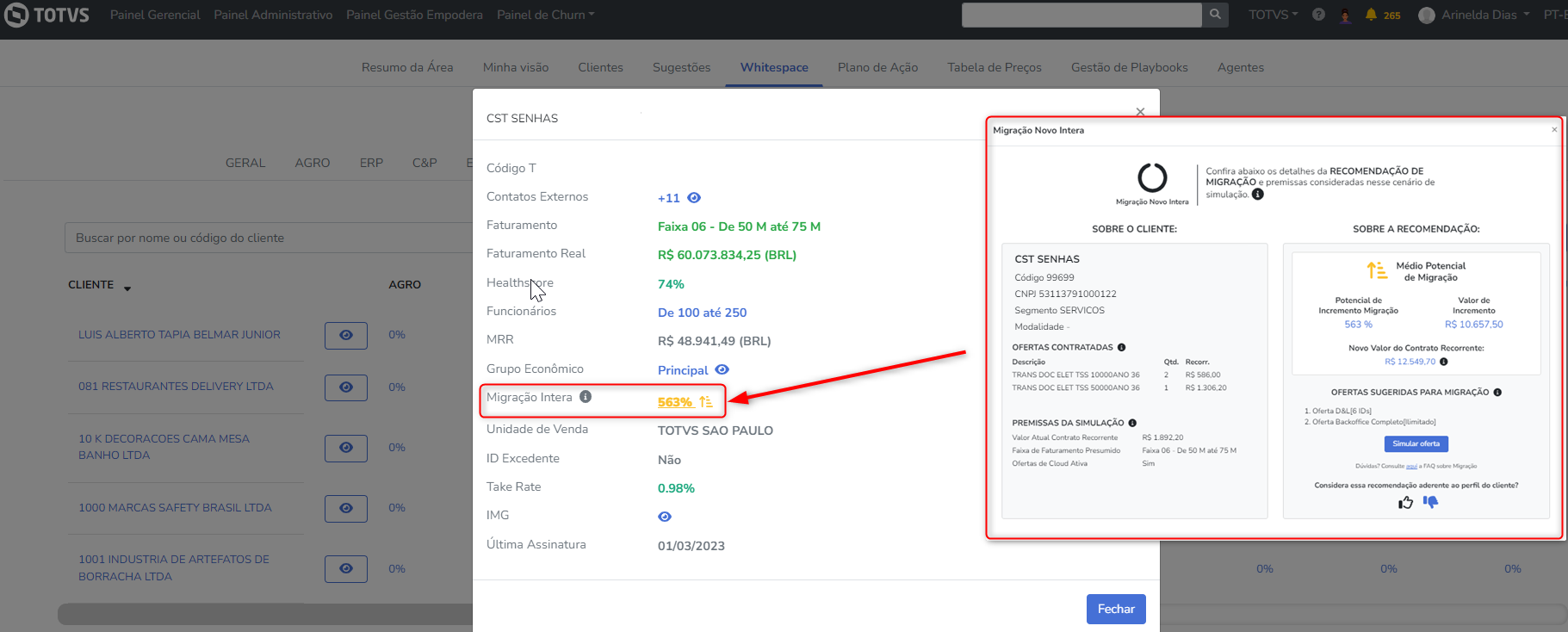Viewport: 1568px width, 632px height.
Task: Click thumbs down on the recommendation
Action: tap(1430, 502)
